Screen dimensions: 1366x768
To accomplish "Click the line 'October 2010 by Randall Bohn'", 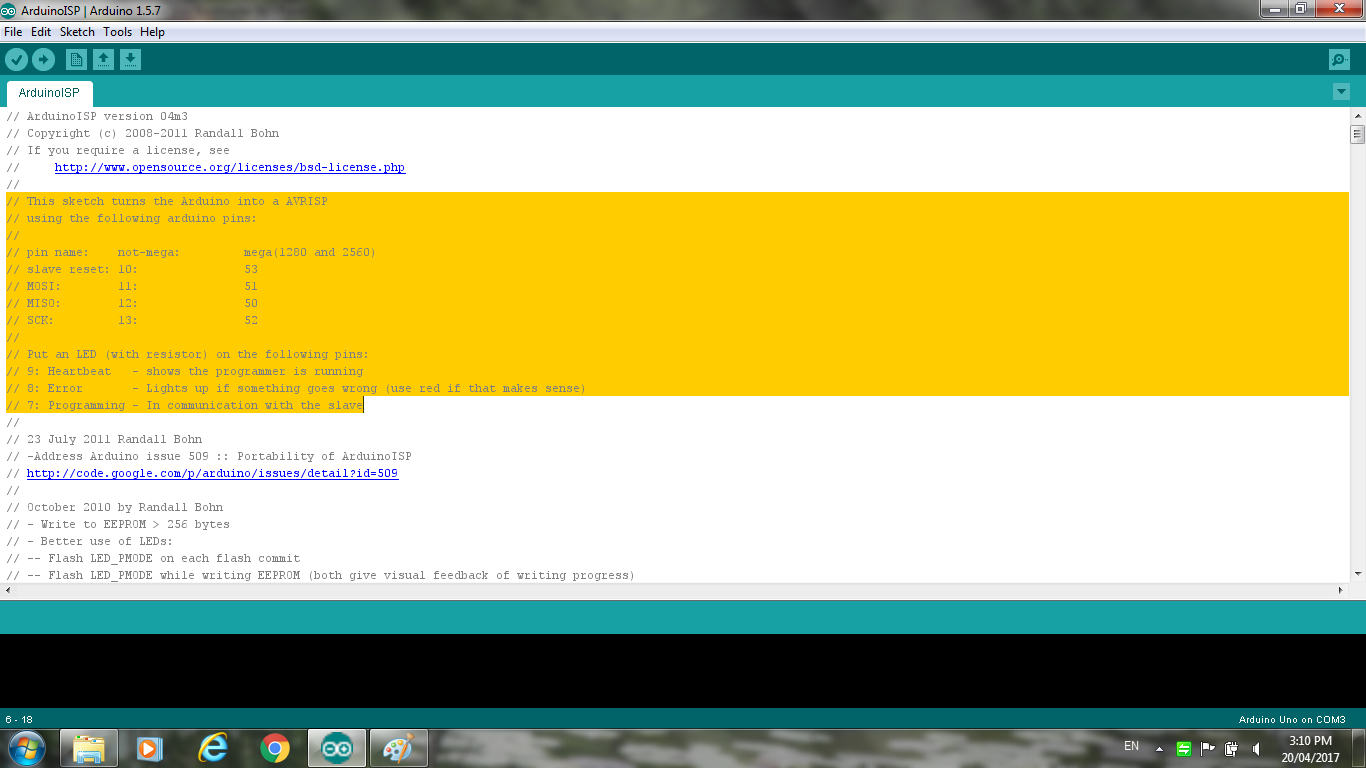I will tap(115, 507).
